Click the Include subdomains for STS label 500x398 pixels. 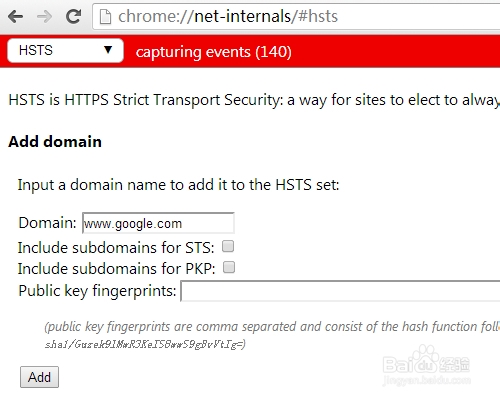point(116,248)
